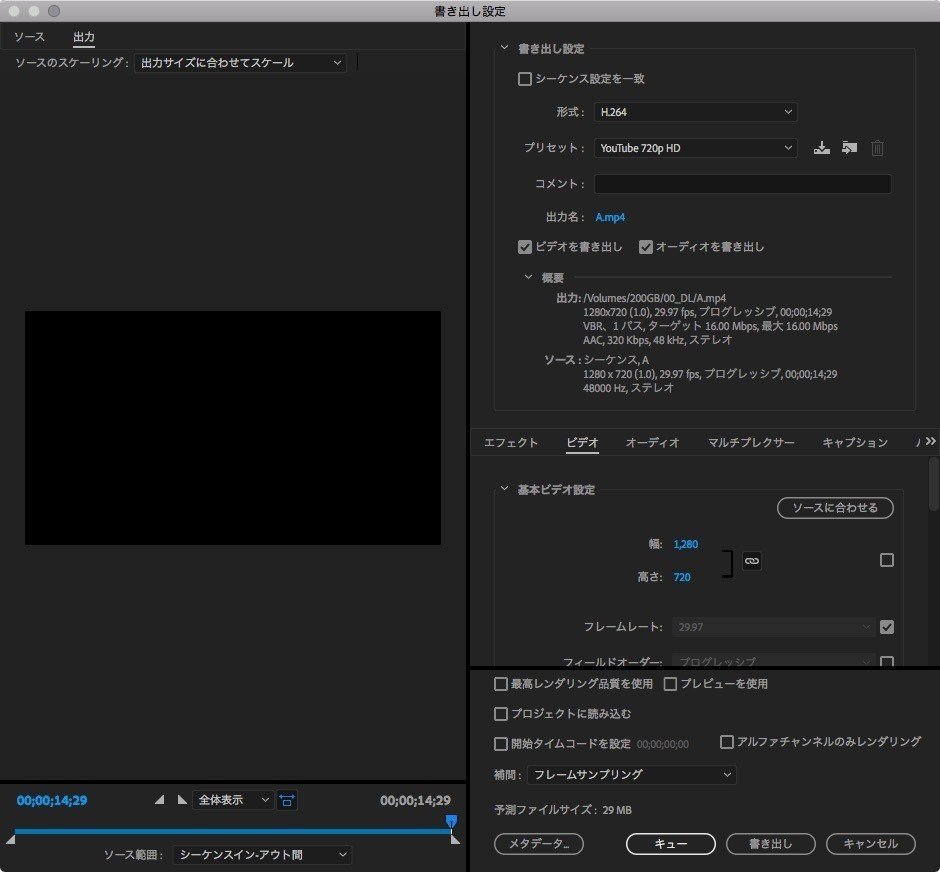The image size is (940, 872).
Task: Click the 高さ value 720
Action: [x=682, y=577]
